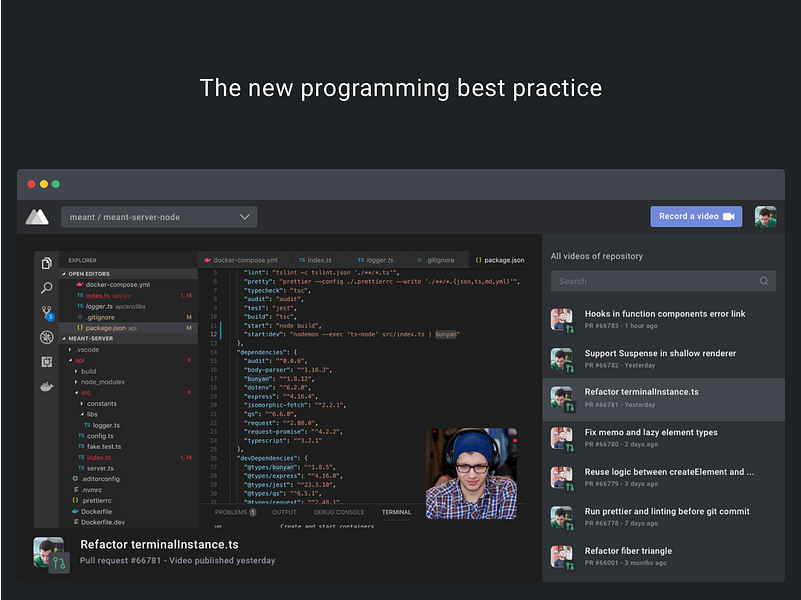This screenshot has width=801, height=600.
Task: Click avatar beside PR #66778 video
Action: 561,517
